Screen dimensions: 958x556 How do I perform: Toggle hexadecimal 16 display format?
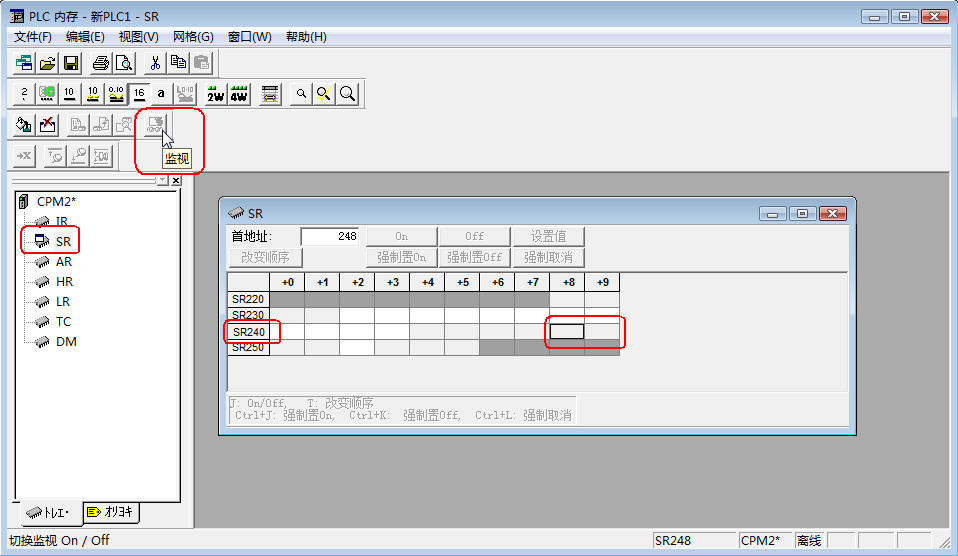[x=139, y=94]
